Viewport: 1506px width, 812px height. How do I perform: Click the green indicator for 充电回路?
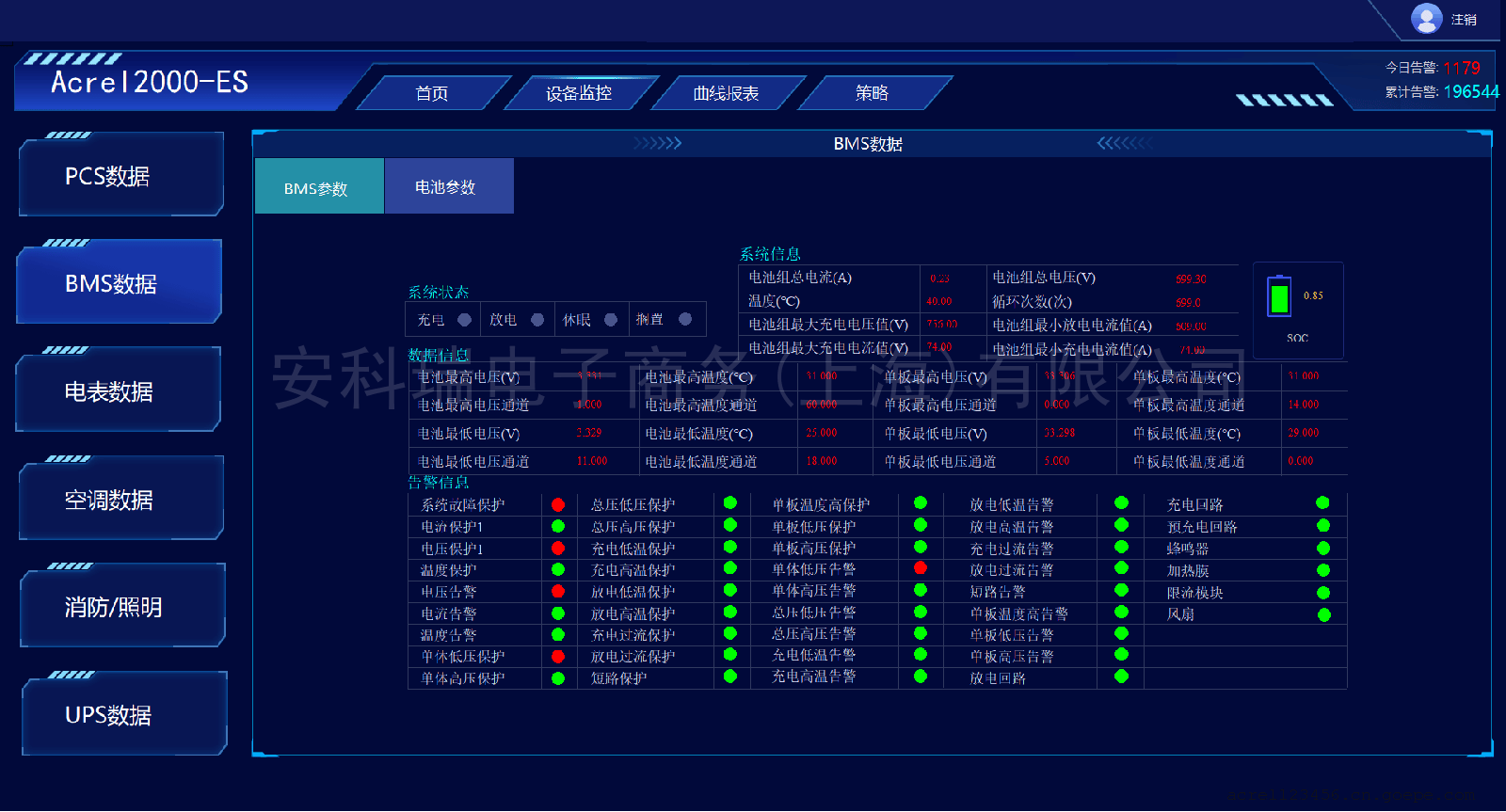click(1322, 502)
